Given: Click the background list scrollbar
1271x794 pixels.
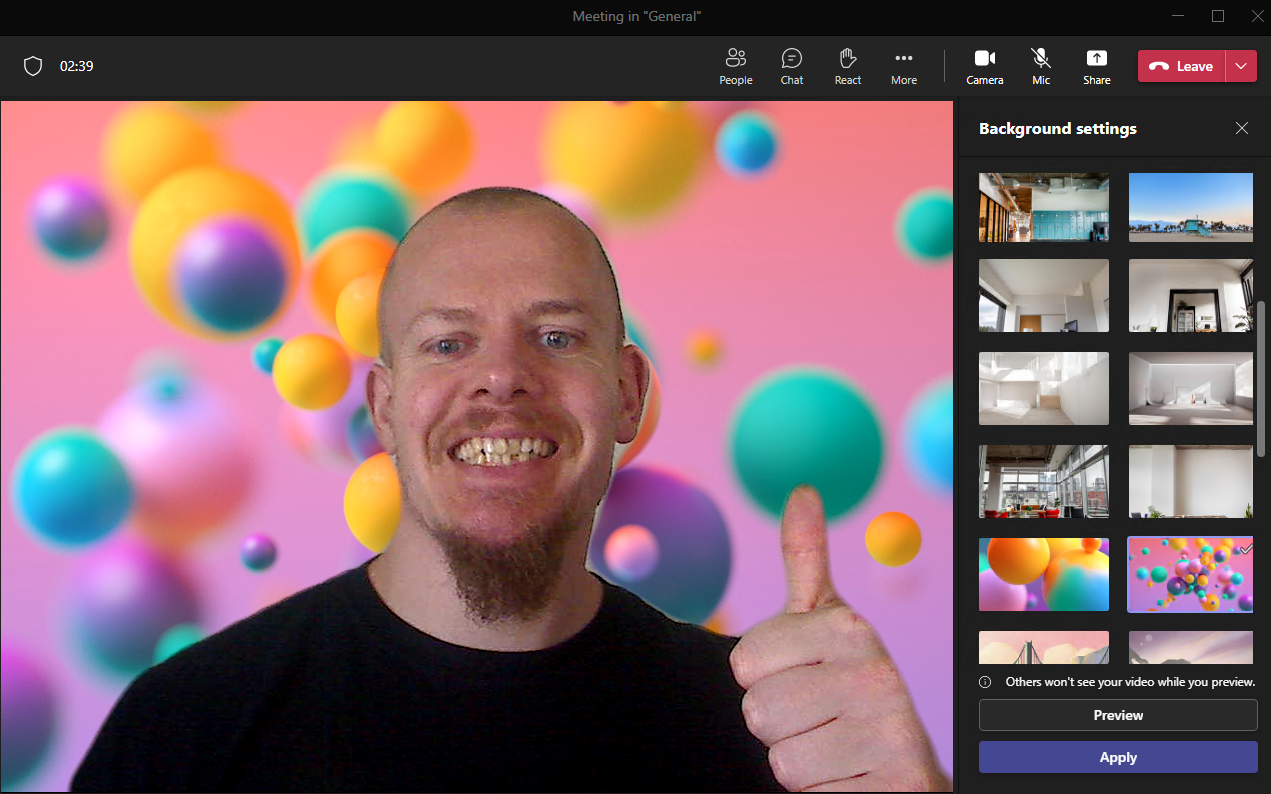Looking at the screenshot, I should coord(1261,380).
